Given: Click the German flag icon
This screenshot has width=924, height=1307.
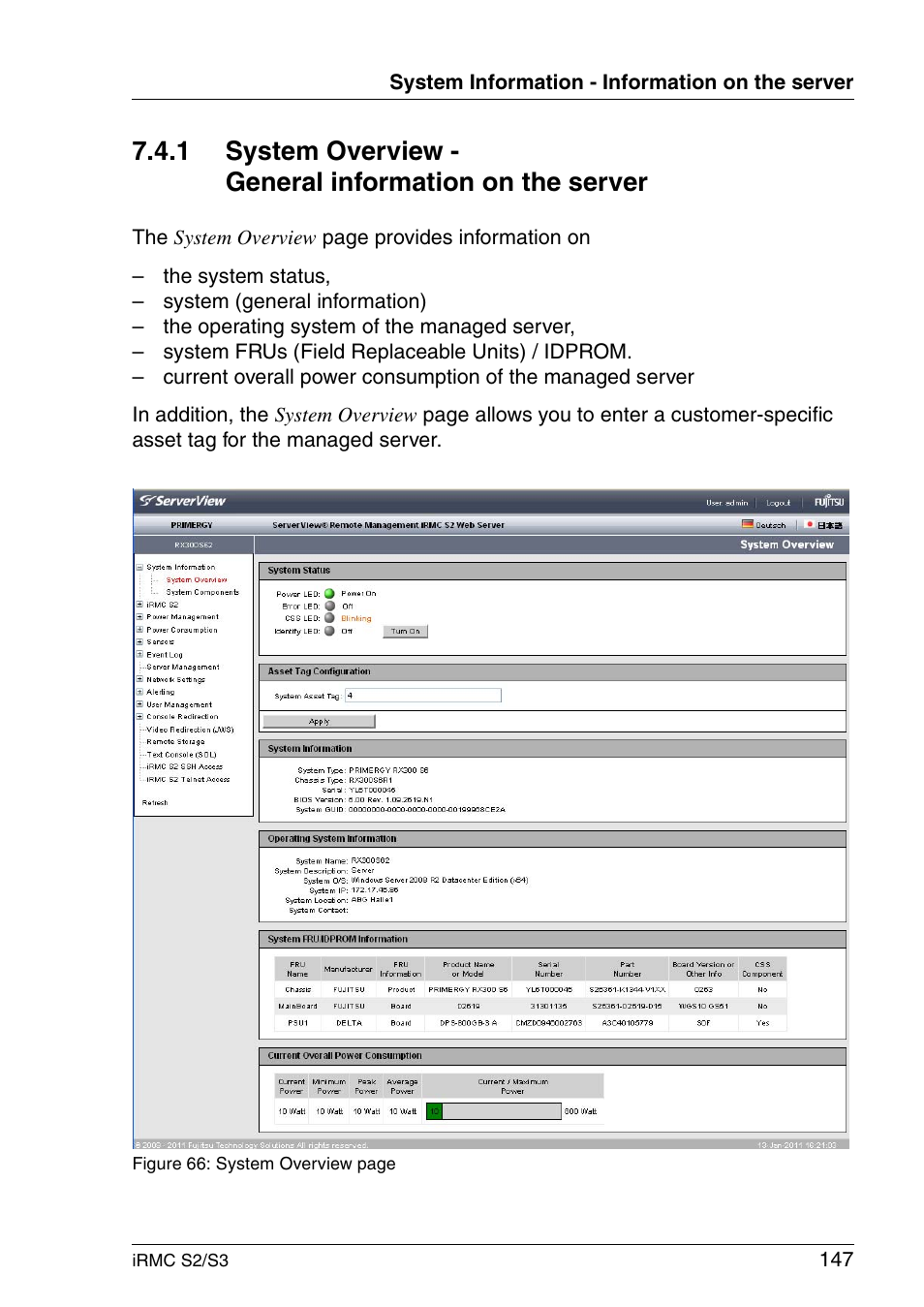Looking at the screenshot, I should coord(748,524).
